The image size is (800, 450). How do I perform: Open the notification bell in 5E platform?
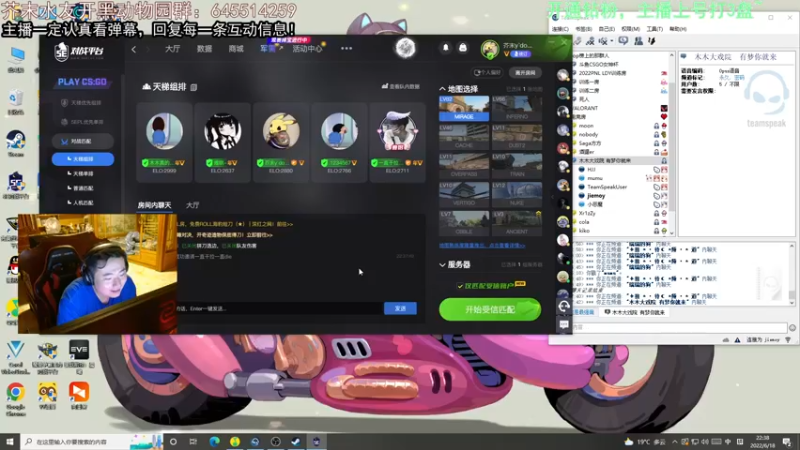[445, 48]
